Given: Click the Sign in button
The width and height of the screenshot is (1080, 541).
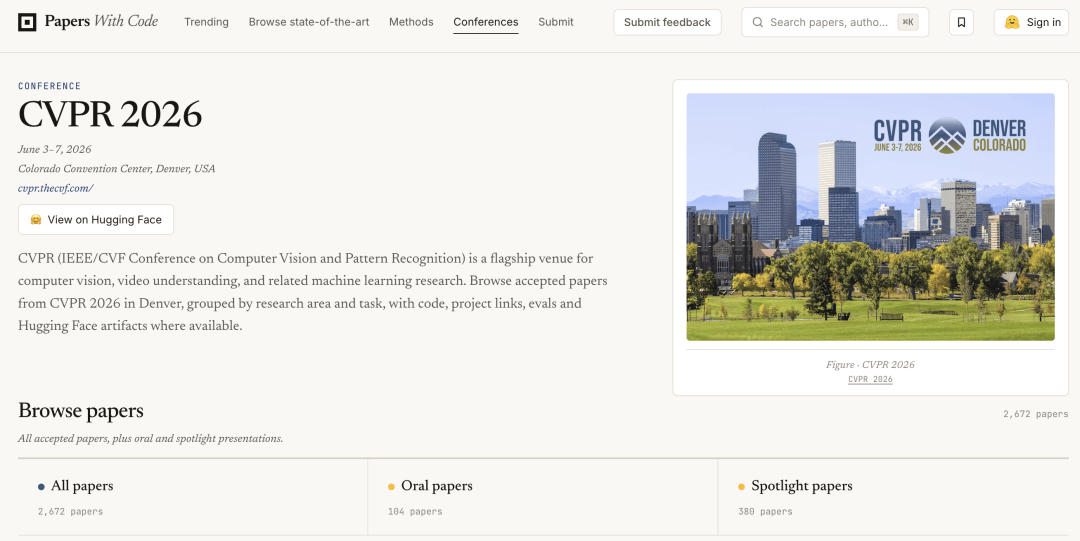Looking at the screenshot, I should [x=1031, y=22].
